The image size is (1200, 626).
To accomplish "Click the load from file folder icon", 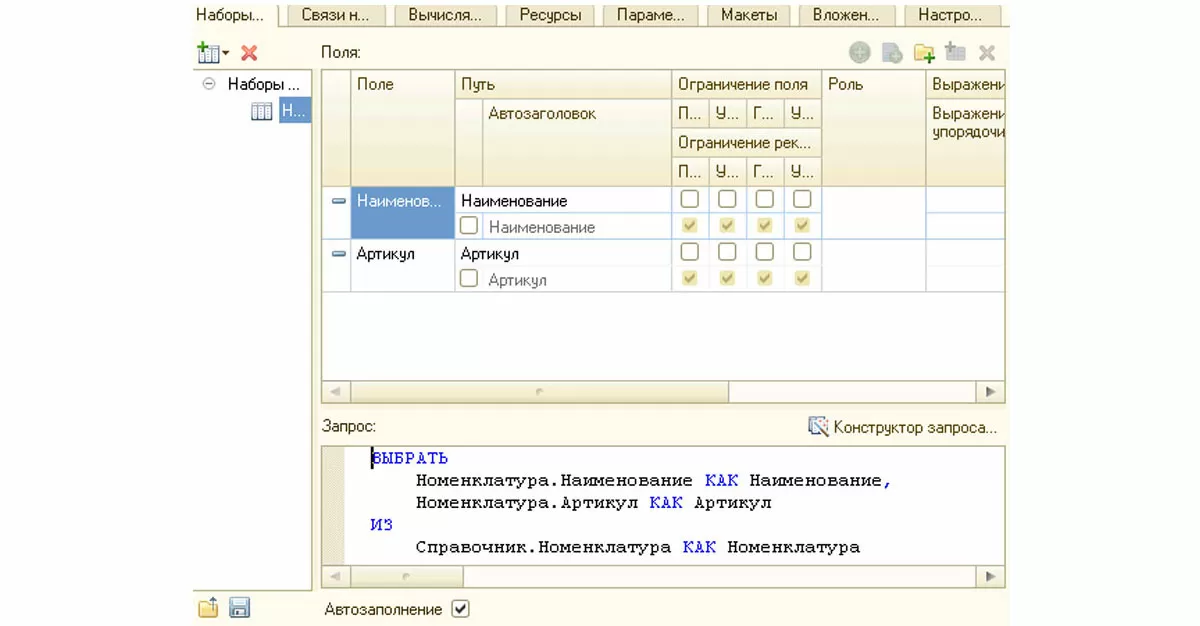I will click(x=208, y=607).
